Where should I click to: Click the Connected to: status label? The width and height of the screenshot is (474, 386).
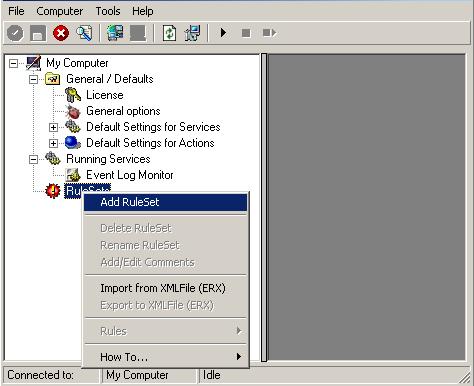pos(40,375)
